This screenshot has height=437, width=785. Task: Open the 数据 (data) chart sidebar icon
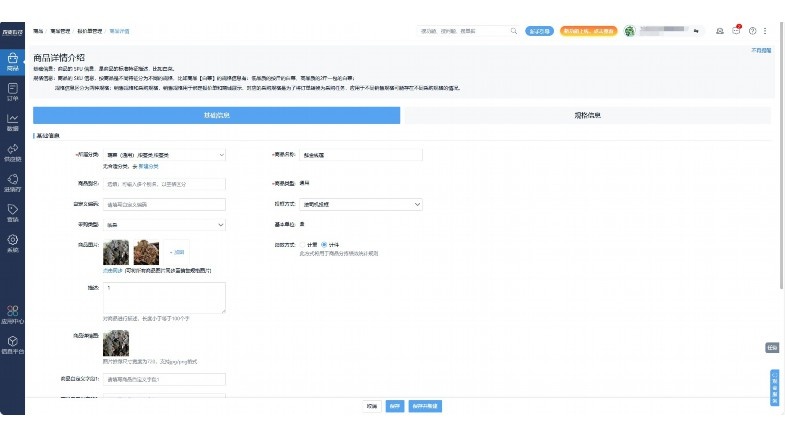click(13, 123)
